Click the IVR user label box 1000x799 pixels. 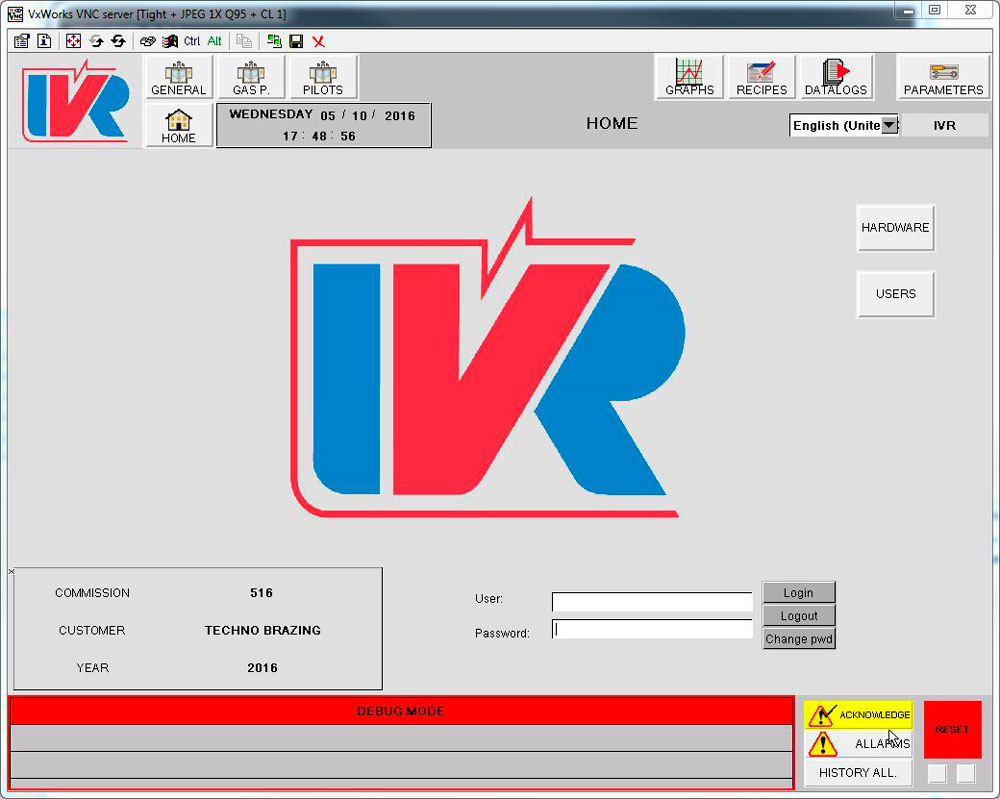coord(945,126)
